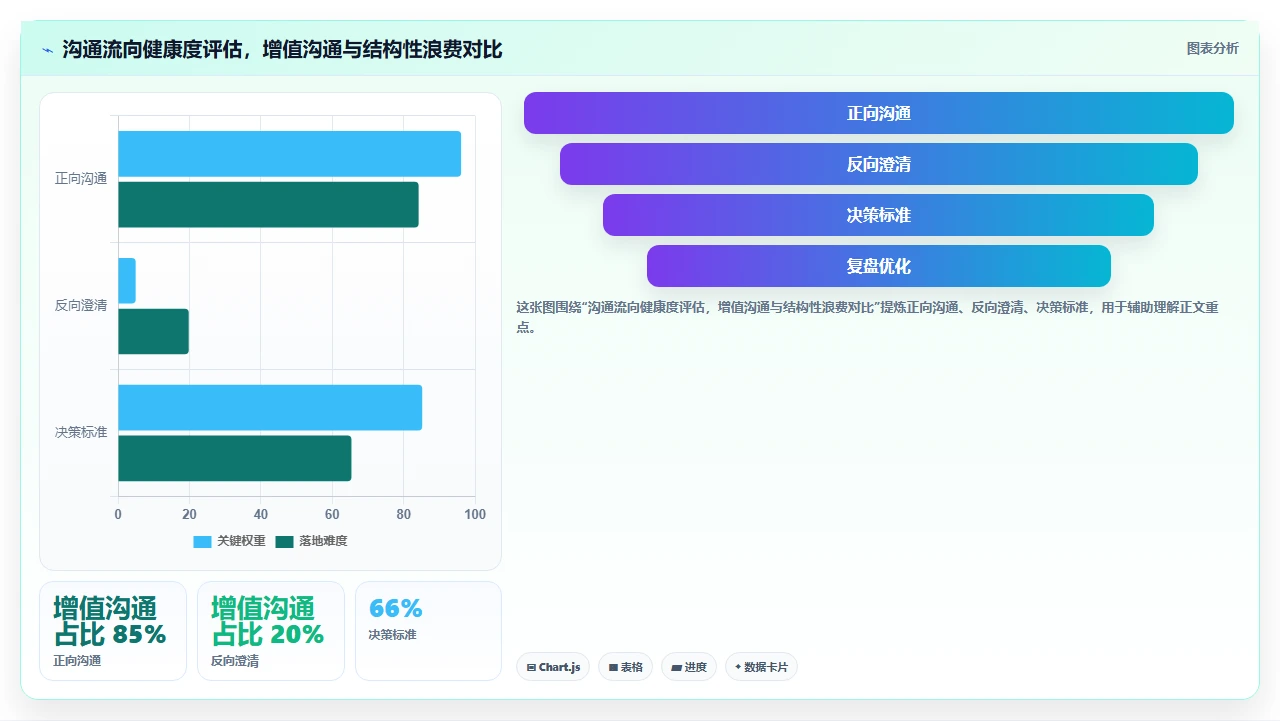Click the green 落地难度 bar for 正向沟通
Image resolution: width=1280 pixels, height=721 pixels.
[268, 204]
